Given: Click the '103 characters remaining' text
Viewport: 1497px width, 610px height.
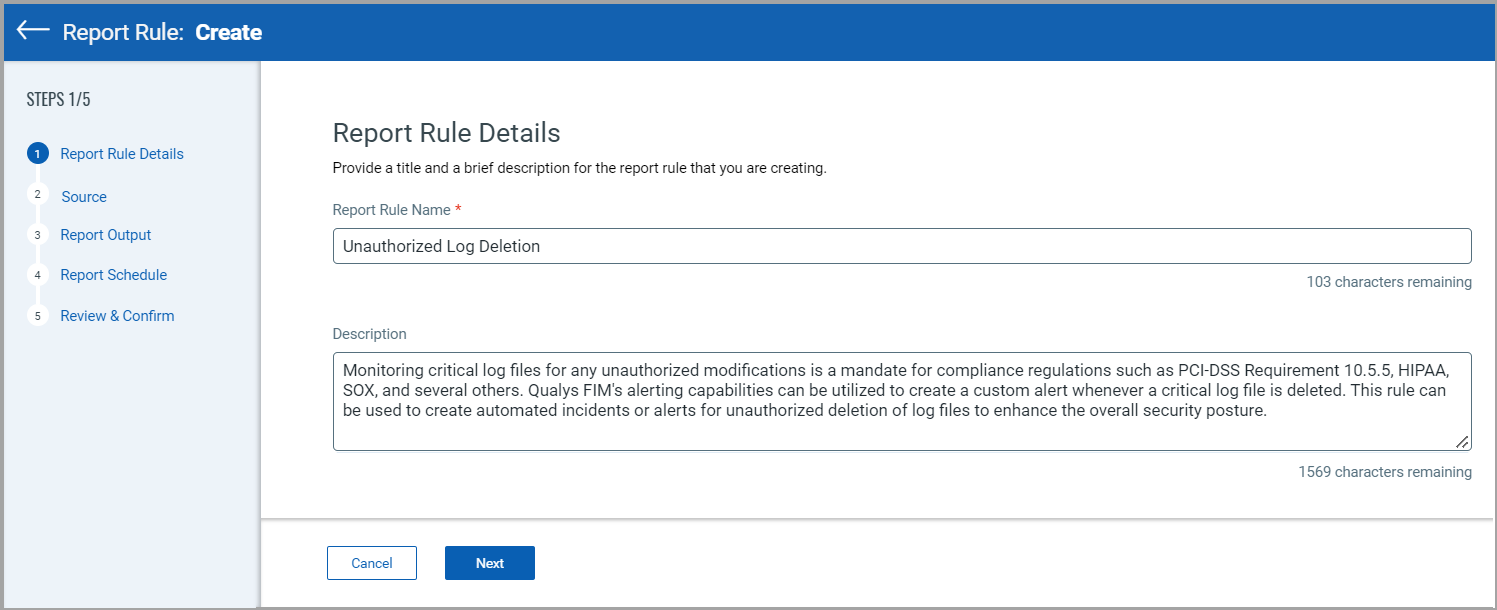Looking at the screenshot, I should 1389,282.
